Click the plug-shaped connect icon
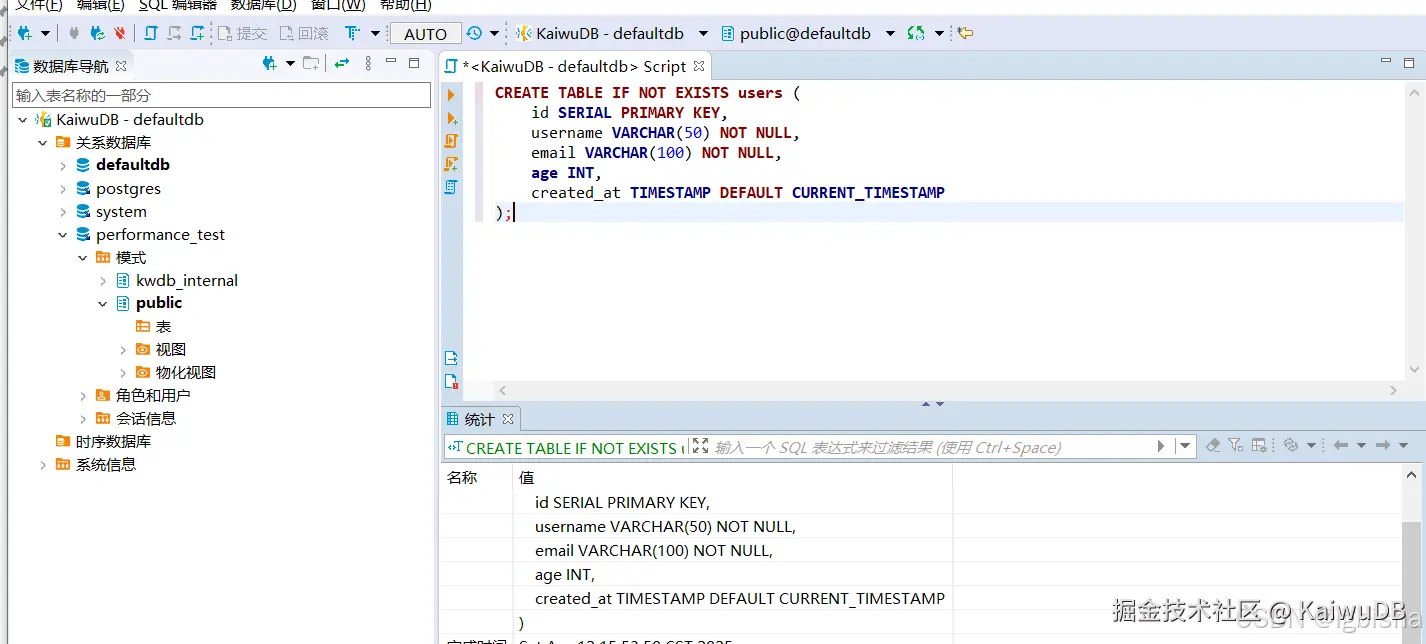1426x644 pixels. tap(74, 33)
